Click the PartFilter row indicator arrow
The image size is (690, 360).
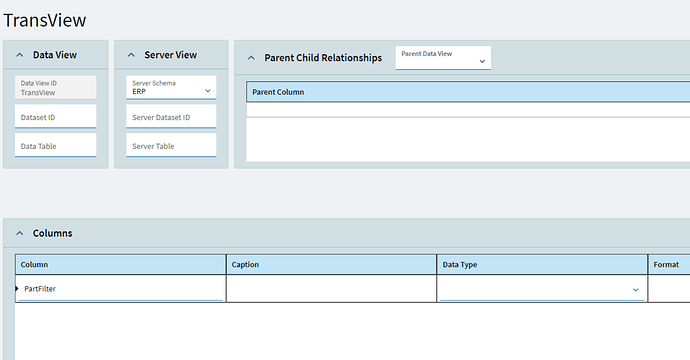(x=17, y=289)
